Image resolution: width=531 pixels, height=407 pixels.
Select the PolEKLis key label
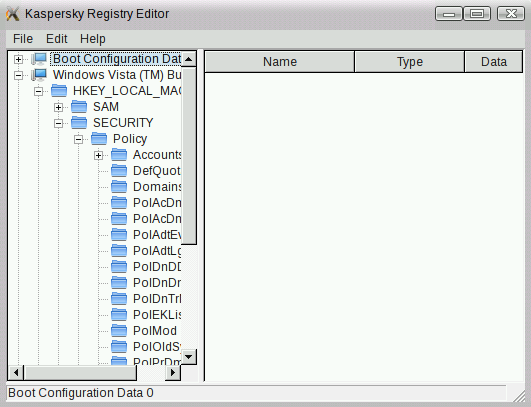(x=157, y=315)
